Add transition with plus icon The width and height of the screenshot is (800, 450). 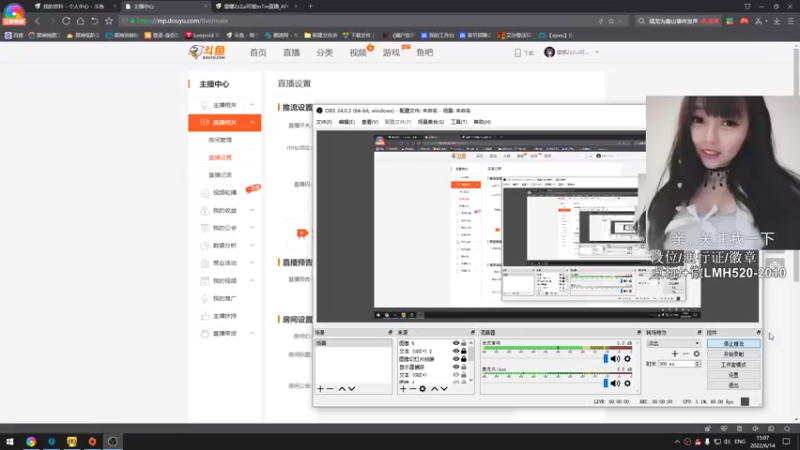click(675, 354)
